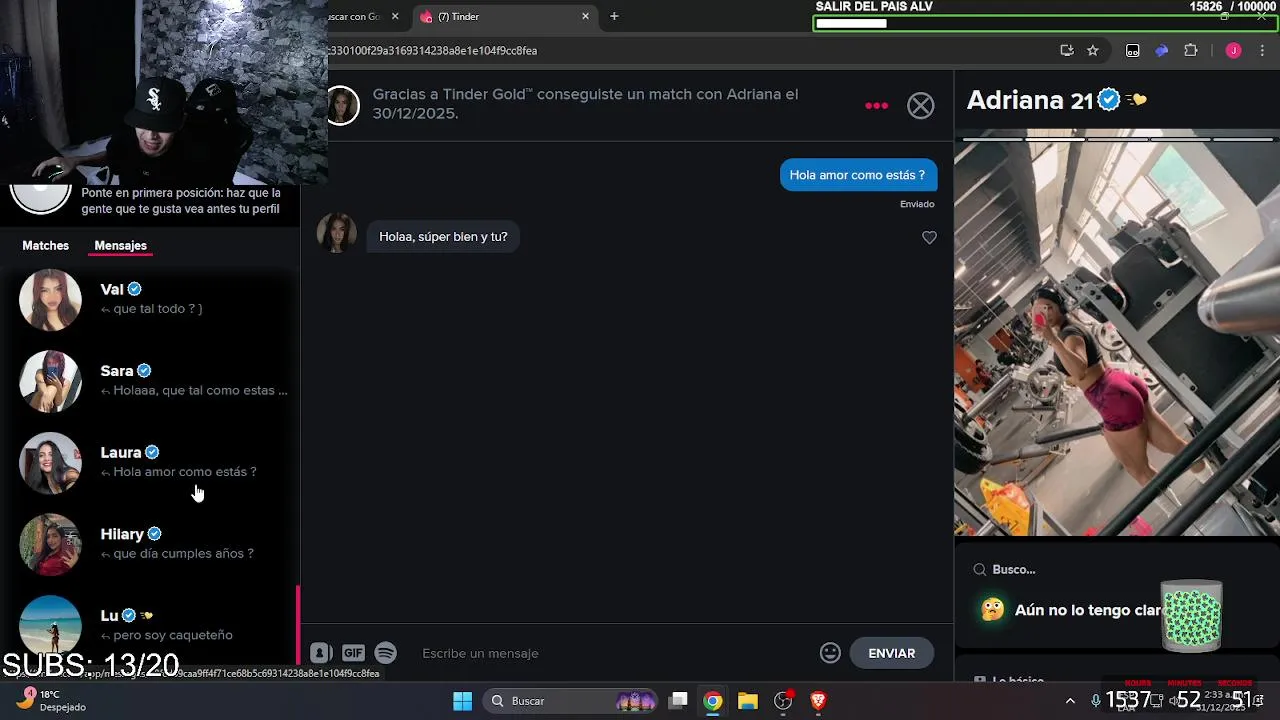Screen dimensions: 1280x720
Task: Open the conversation with Lu
Action: tap(150, 625)
